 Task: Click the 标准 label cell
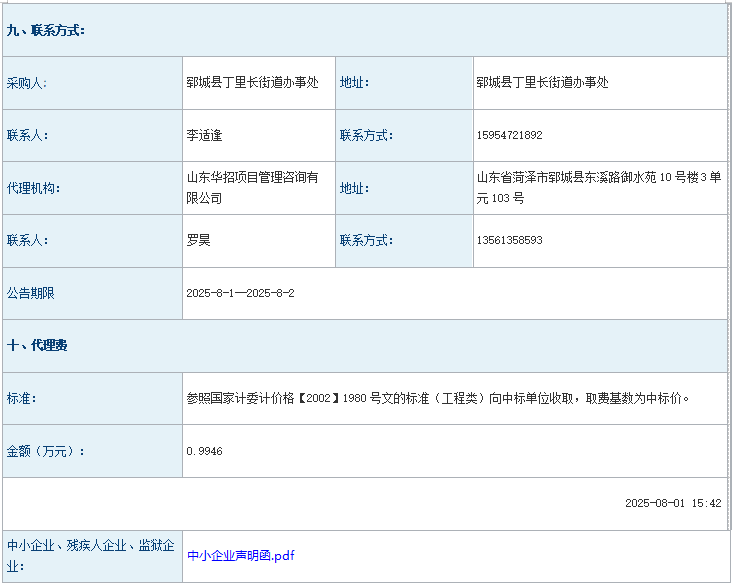(22, 398)
